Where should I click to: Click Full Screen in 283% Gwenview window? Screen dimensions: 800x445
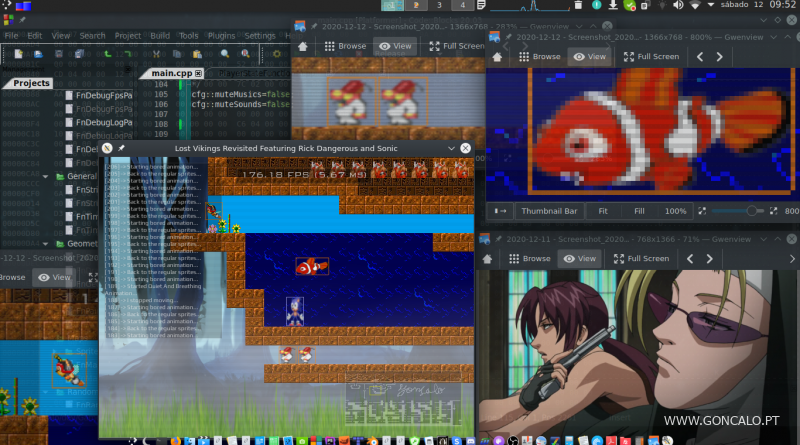(457, 46)
